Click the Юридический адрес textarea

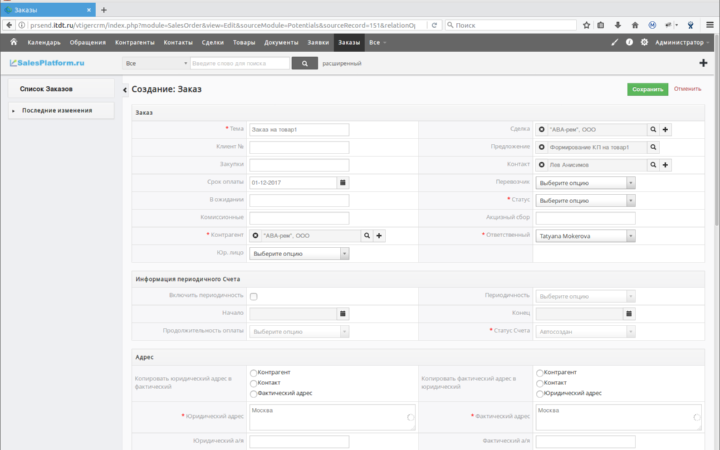[332, 417]
